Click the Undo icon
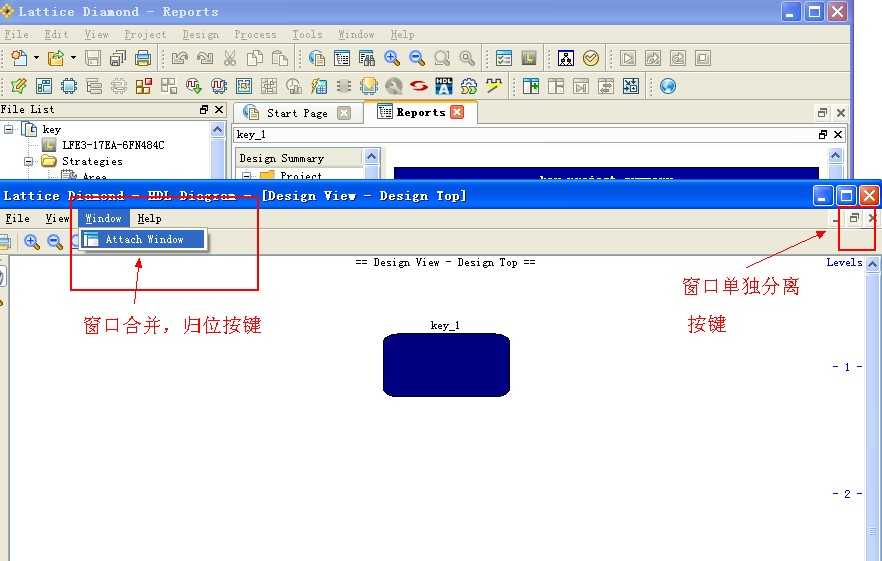The width and height of the screenshot is (882, 561). pyautogui.click(x=179, y=58)
